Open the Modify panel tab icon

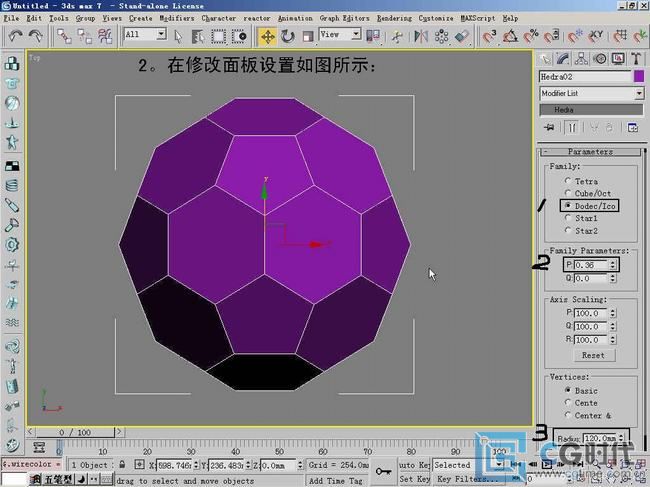click(x=563, y=59)
